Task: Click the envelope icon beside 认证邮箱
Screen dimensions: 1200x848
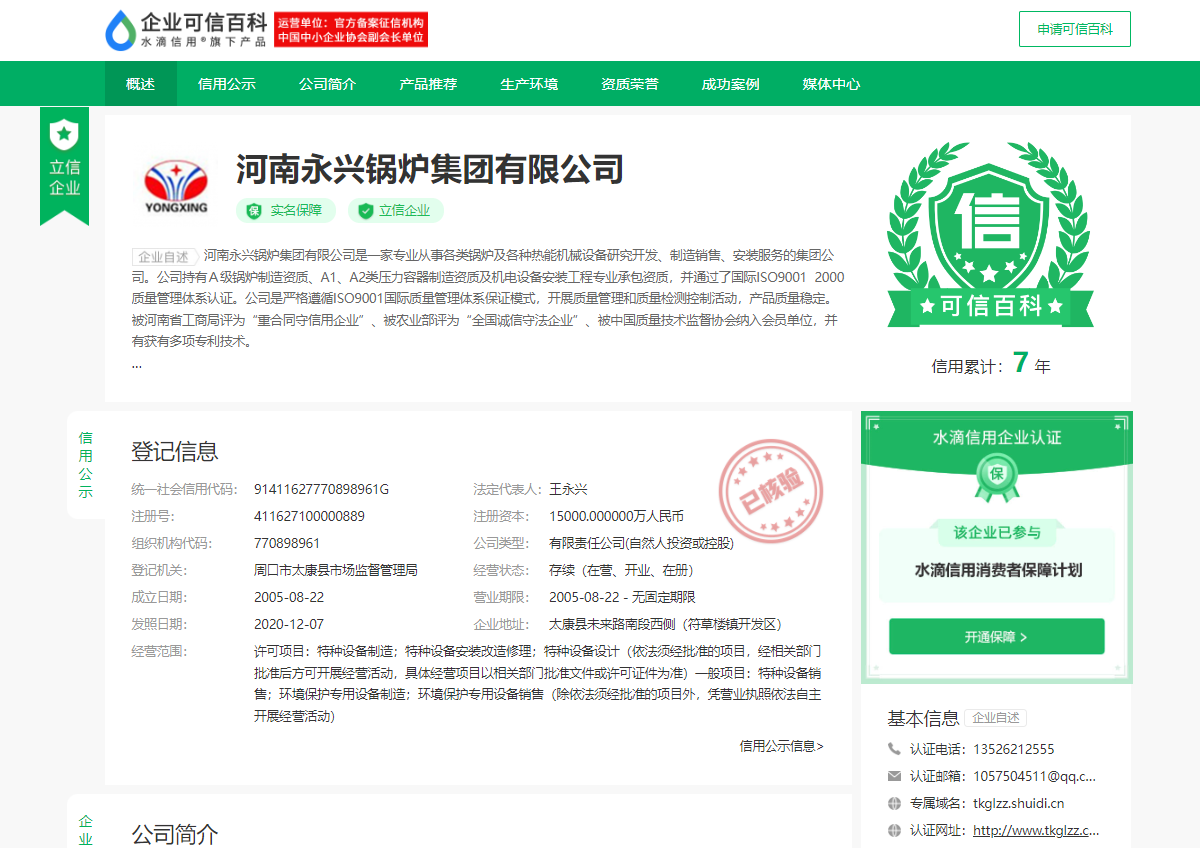Action: (x=894, y=776)
